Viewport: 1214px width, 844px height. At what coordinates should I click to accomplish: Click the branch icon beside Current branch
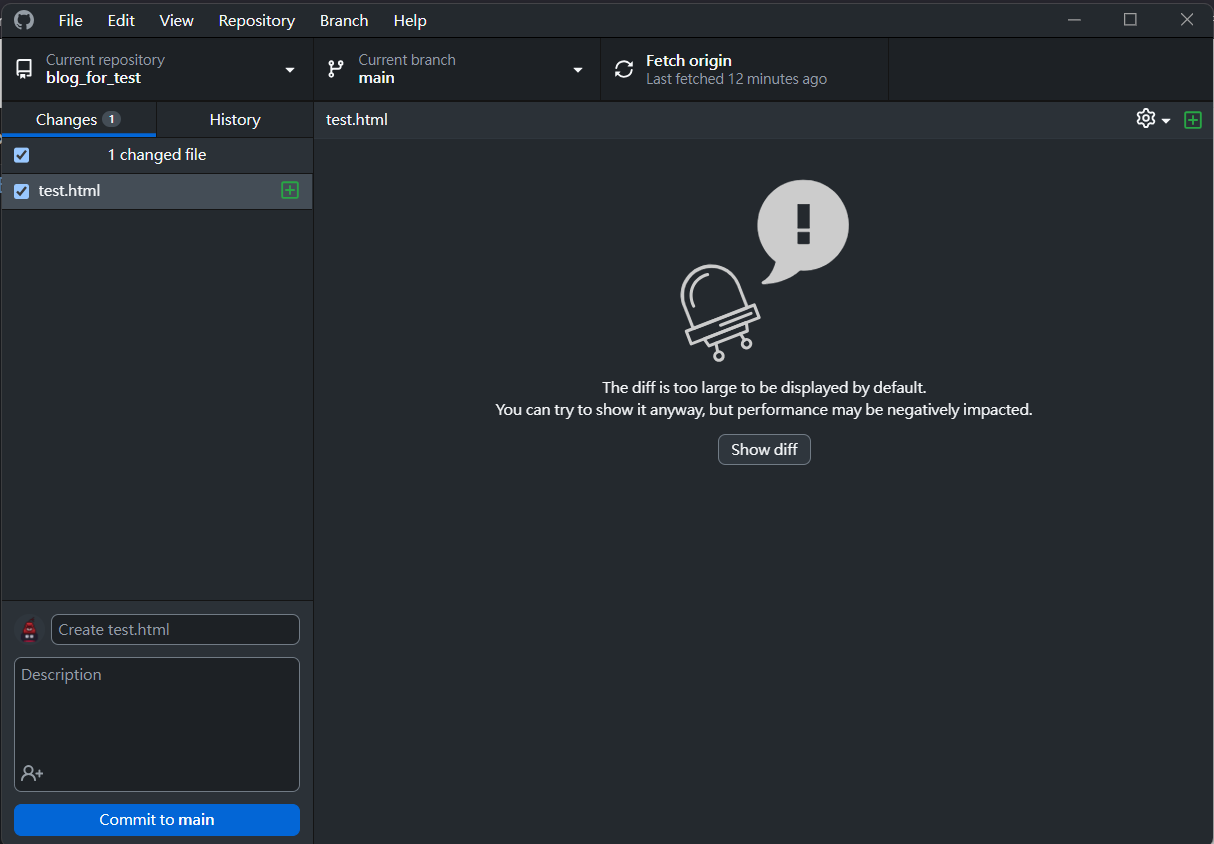(336, 69)
